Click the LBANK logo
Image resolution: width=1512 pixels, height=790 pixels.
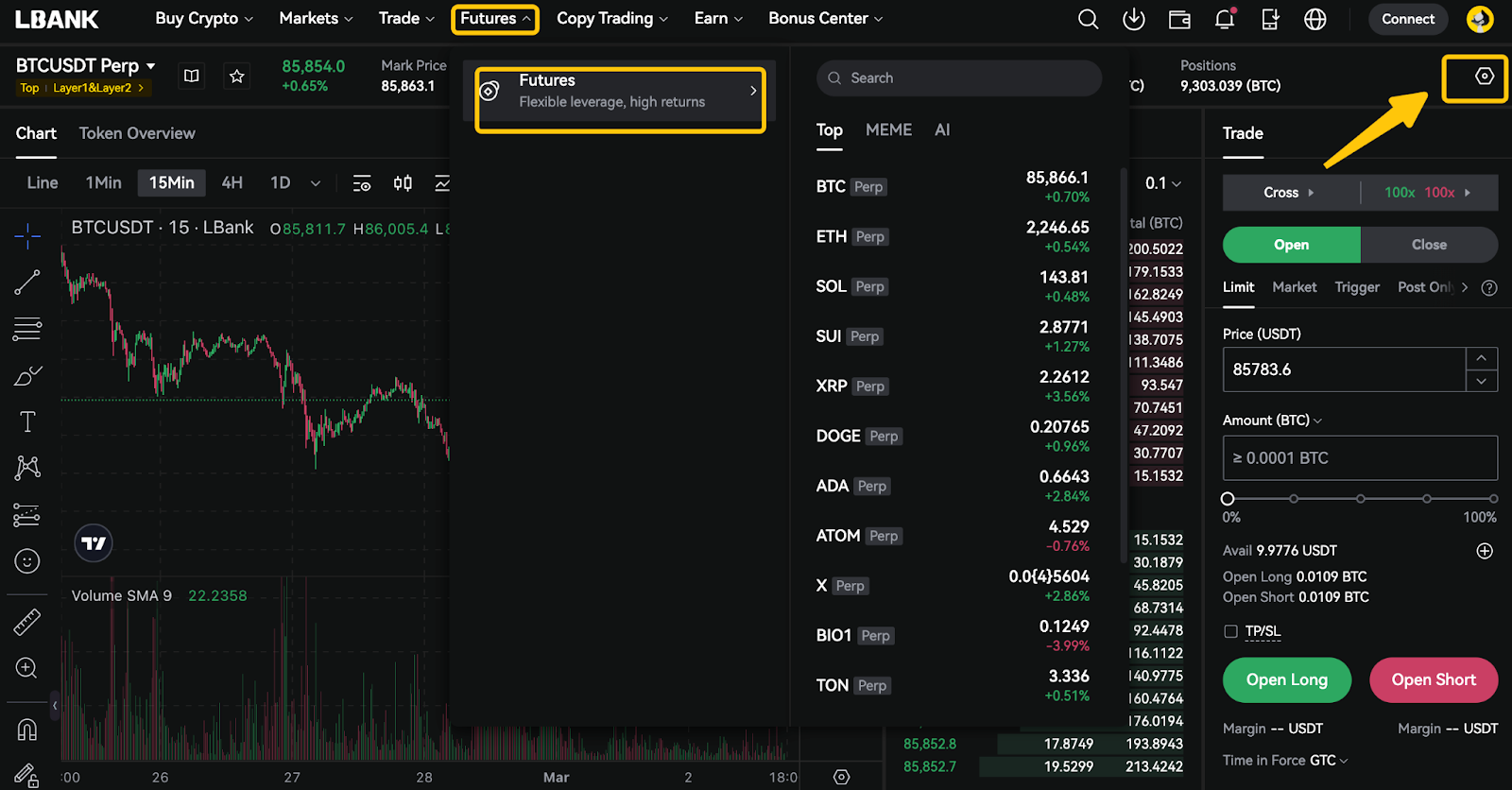[x=57, y=19]
